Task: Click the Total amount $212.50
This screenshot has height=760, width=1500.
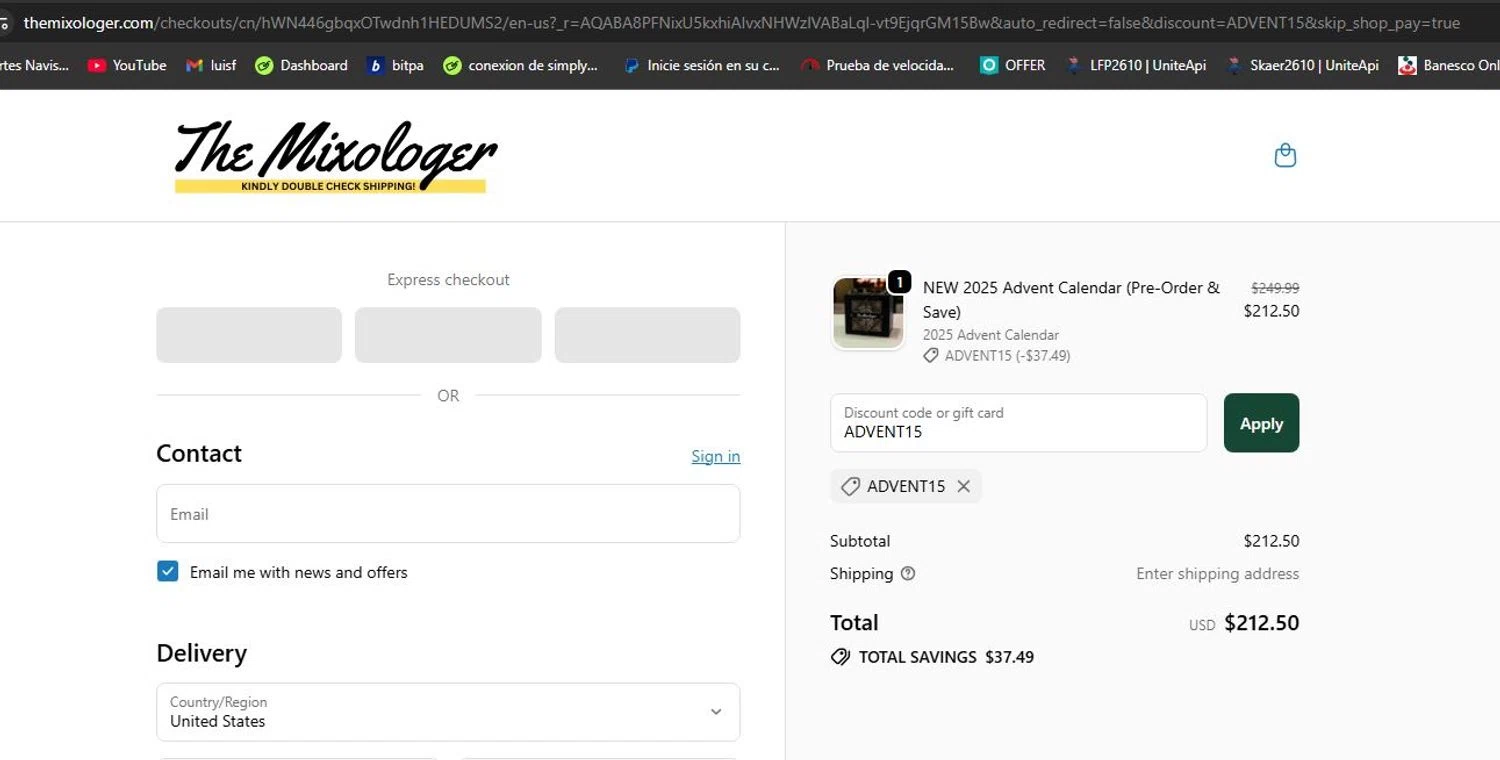Action: tap(1261, 622)
